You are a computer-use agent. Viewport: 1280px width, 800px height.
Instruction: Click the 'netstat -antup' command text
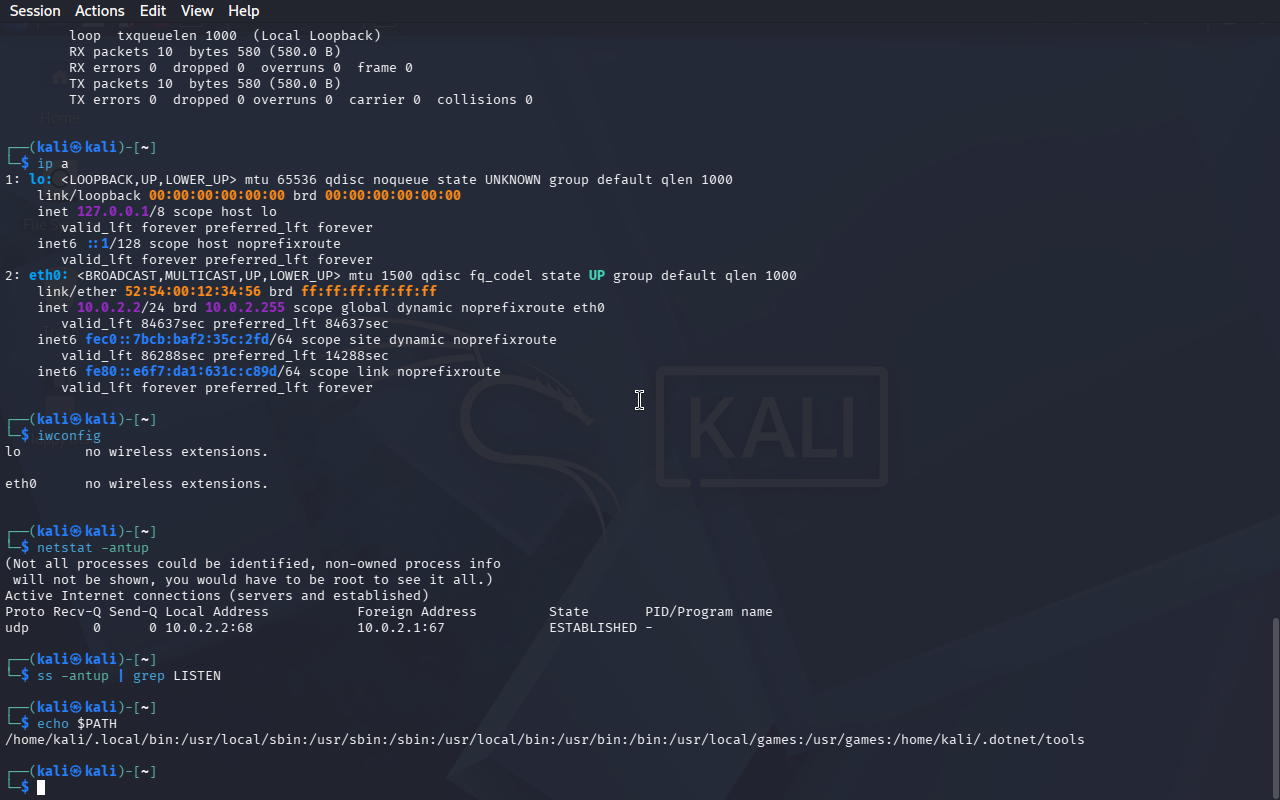coord(93,548)
